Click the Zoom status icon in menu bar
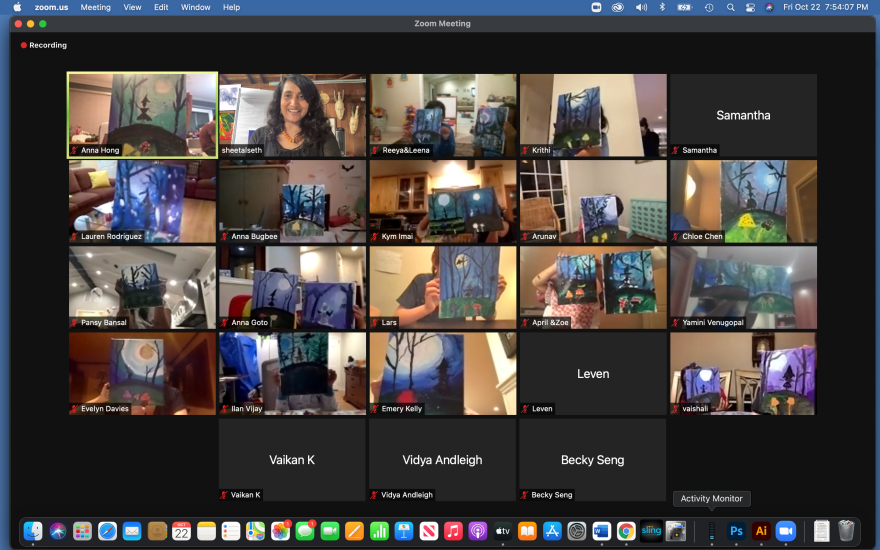Screen dimensions: 880x550 tap(596, 7)
